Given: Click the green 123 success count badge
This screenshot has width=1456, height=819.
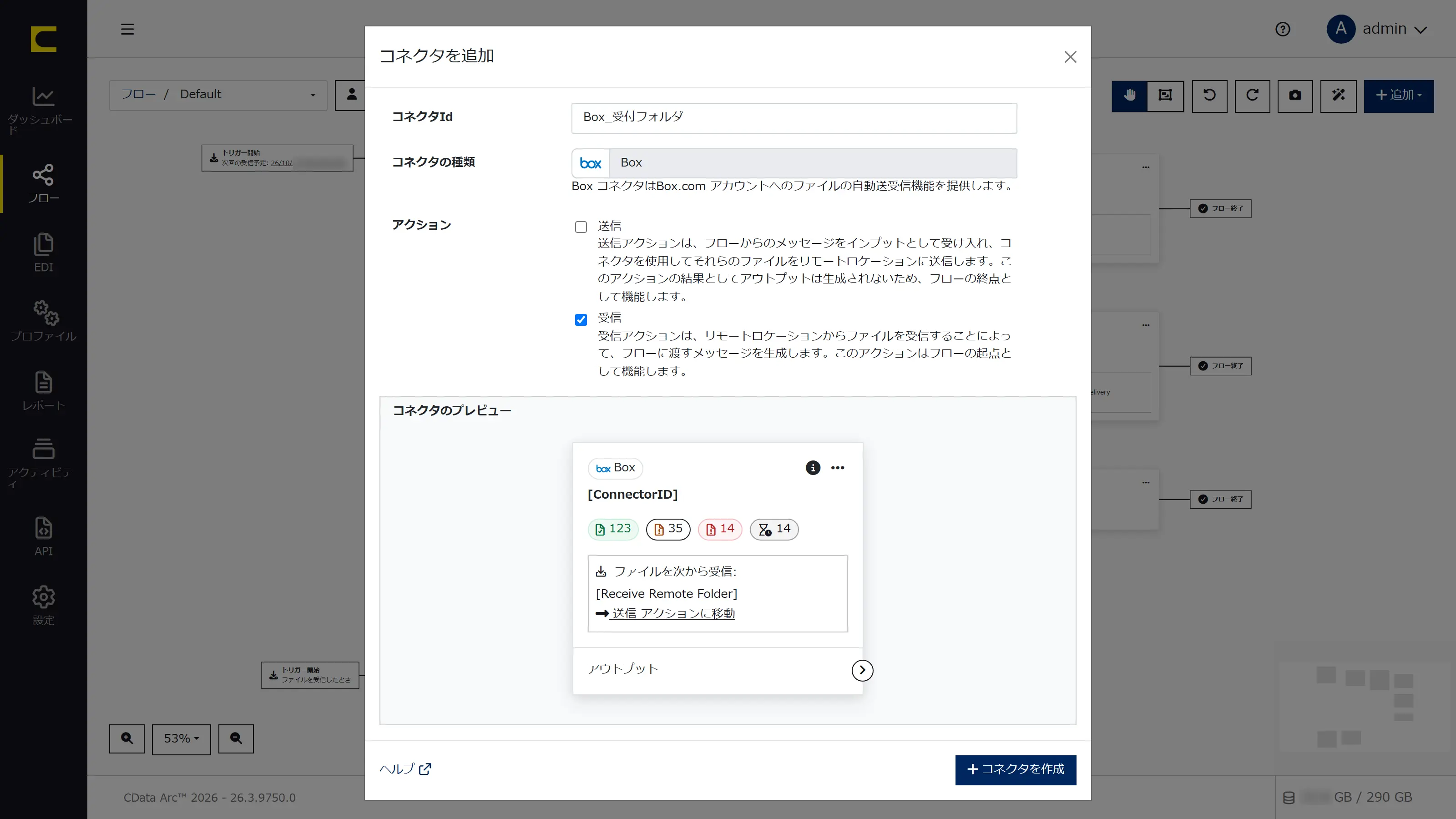Looking at the screenshot, I should pos(613,529).
